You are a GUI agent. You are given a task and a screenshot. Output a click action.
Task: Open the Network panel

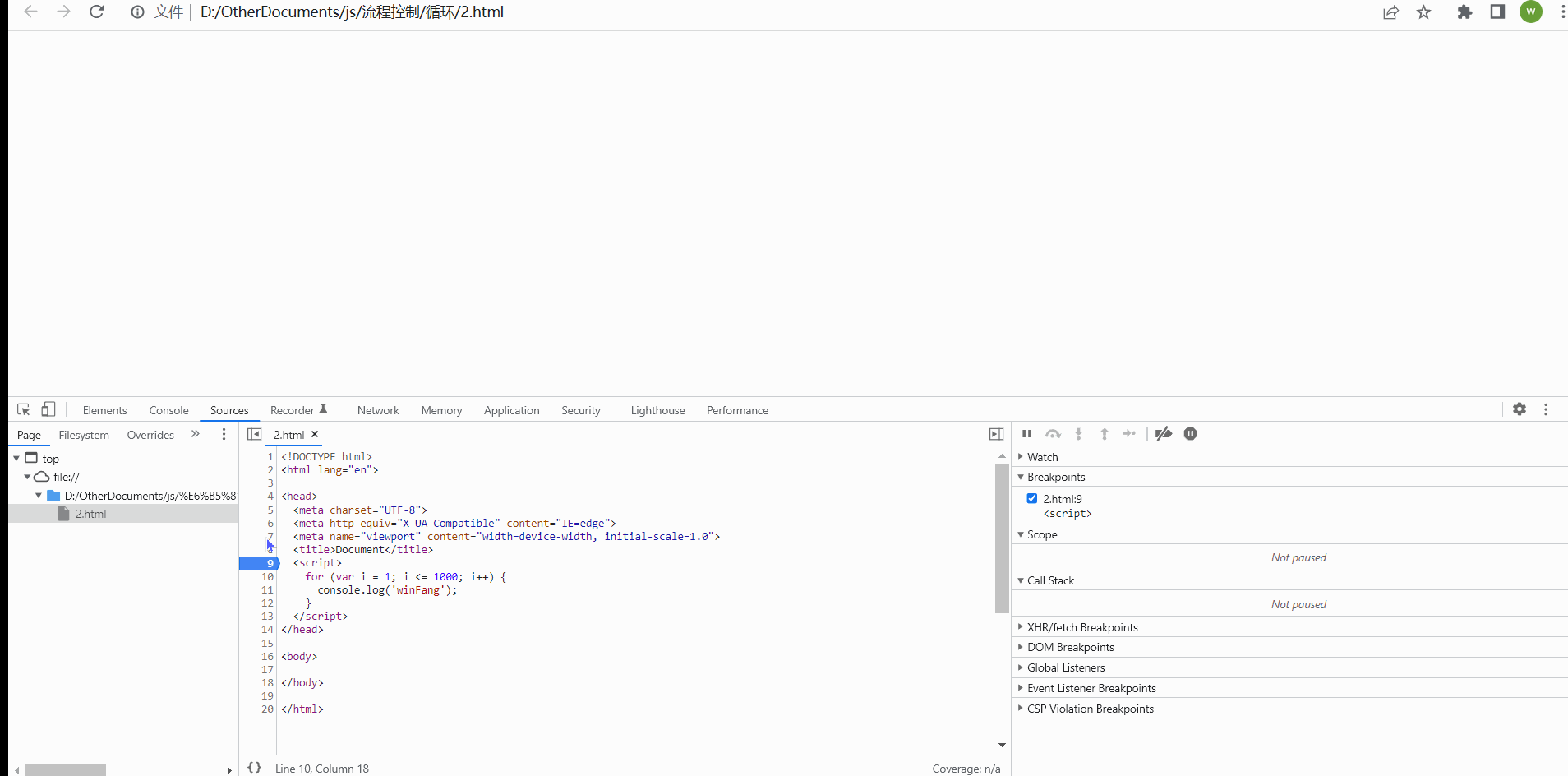coord(378,410)
